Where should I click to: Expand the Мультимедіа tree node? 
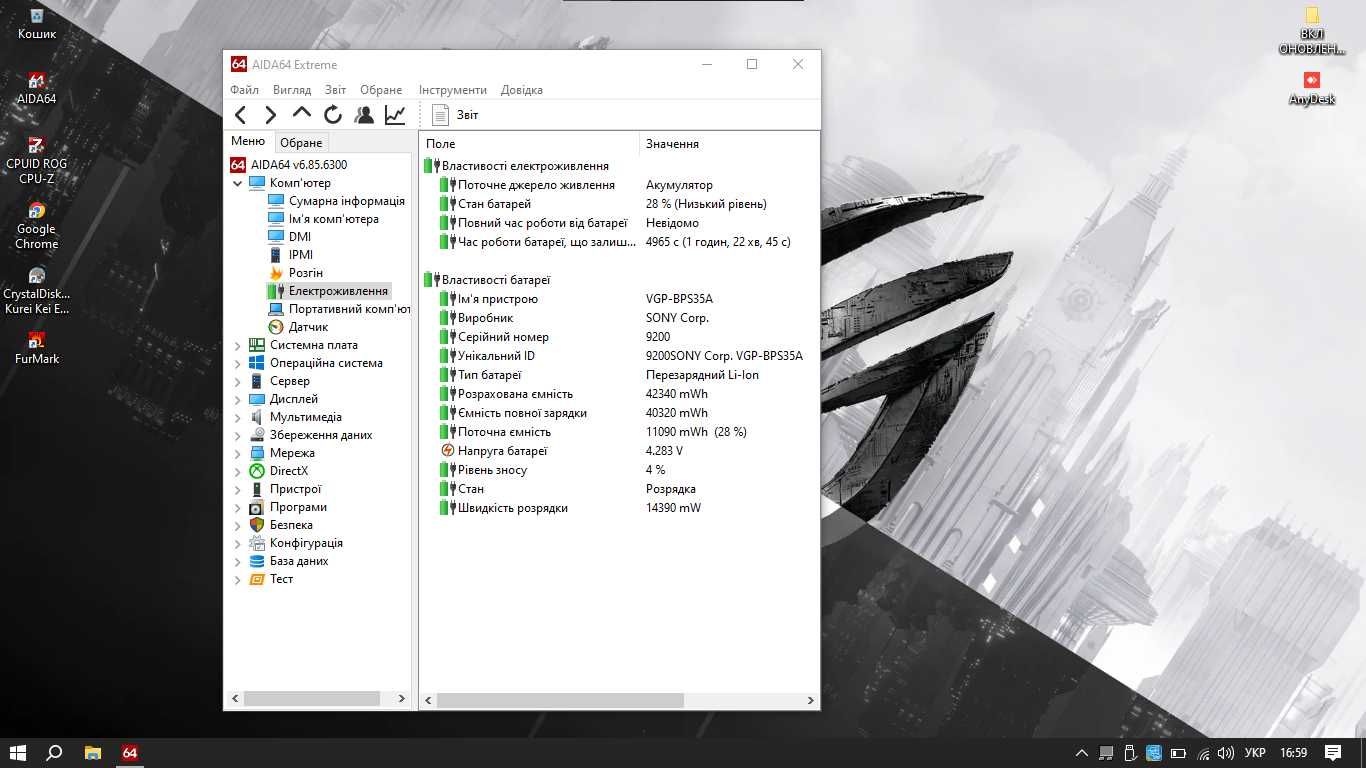(238, 417)
